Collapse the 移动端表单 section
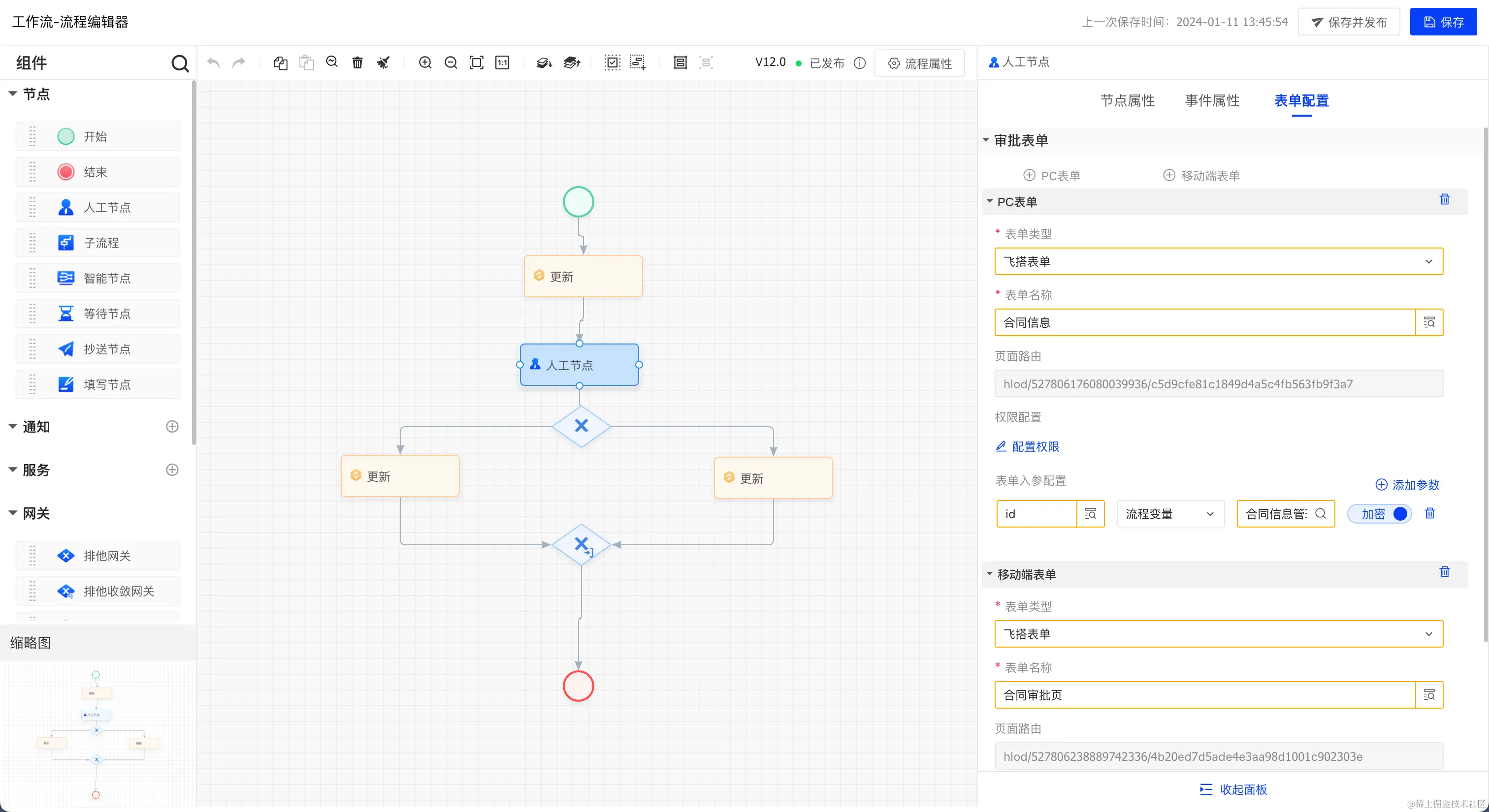Screen dimensions: 1489x812 tap(990, 574)
